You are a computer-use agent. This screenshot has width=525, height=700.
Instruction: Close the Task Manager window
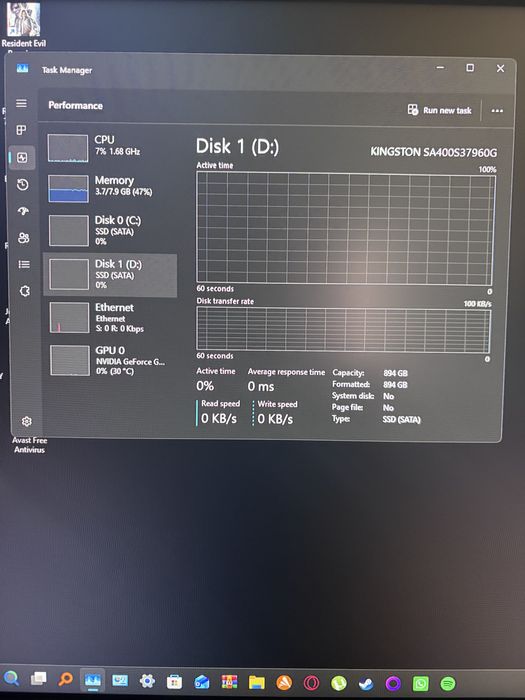[x=500, y=68]
